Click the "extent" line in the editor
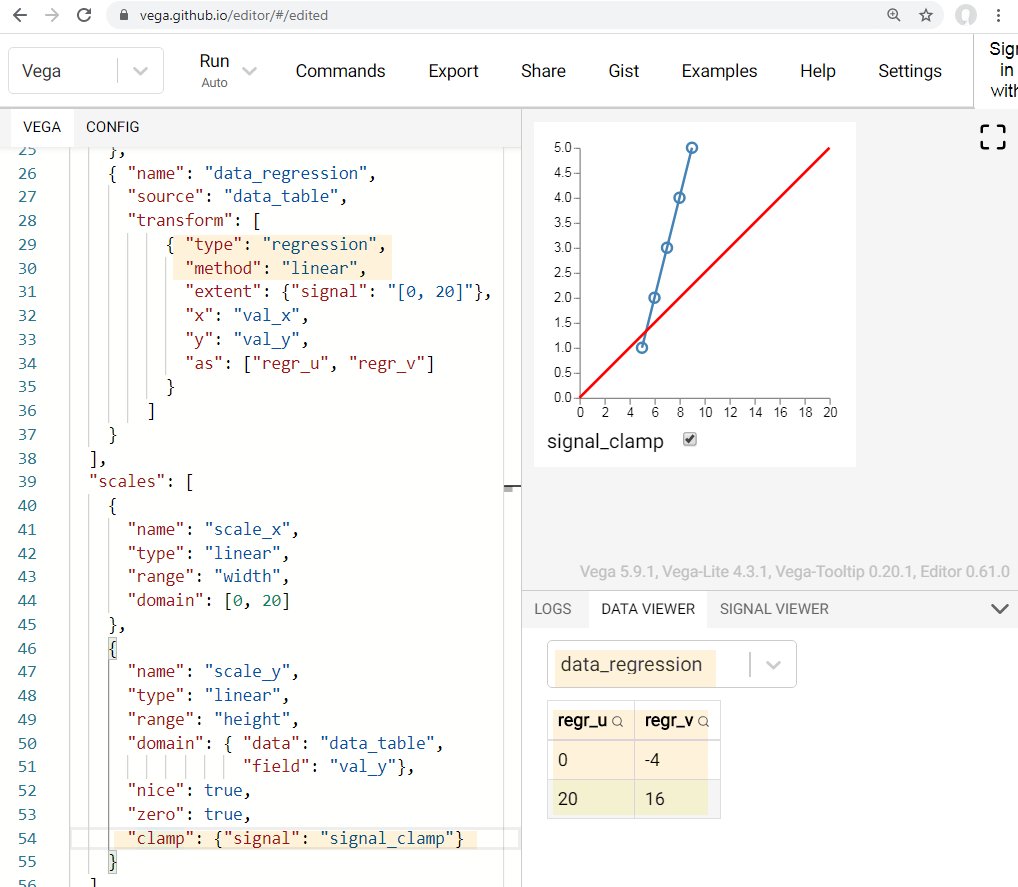Screen dimensions: 1018x887 pos(338,292)
